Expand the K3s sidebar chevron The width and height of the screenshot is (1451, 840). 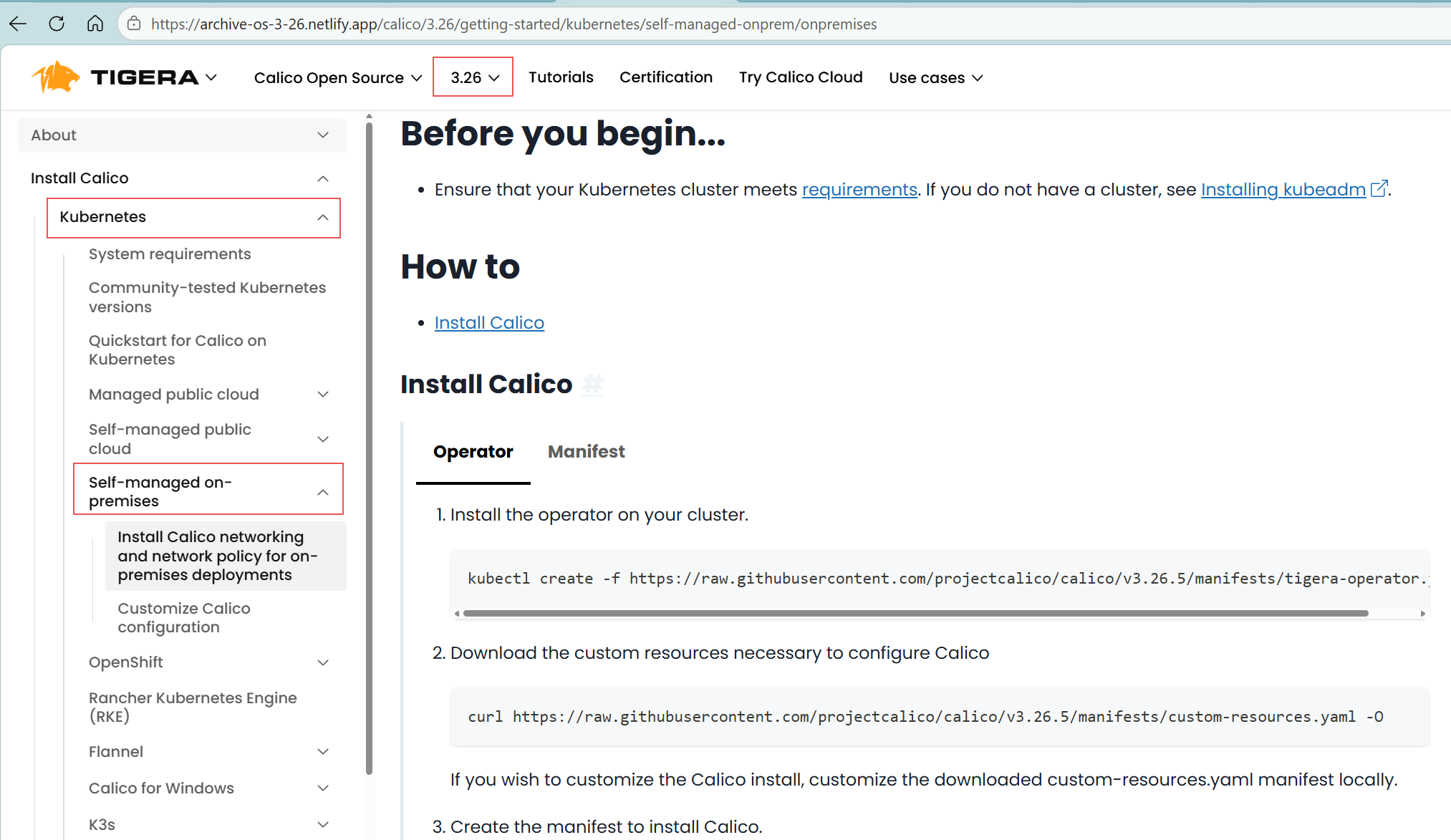(323, 825)
